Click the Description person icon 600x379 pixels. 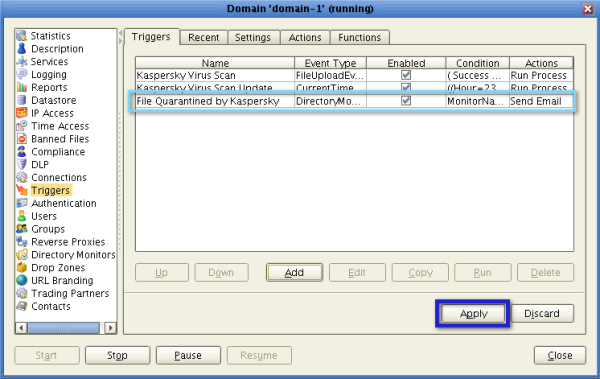click(22, 49)
